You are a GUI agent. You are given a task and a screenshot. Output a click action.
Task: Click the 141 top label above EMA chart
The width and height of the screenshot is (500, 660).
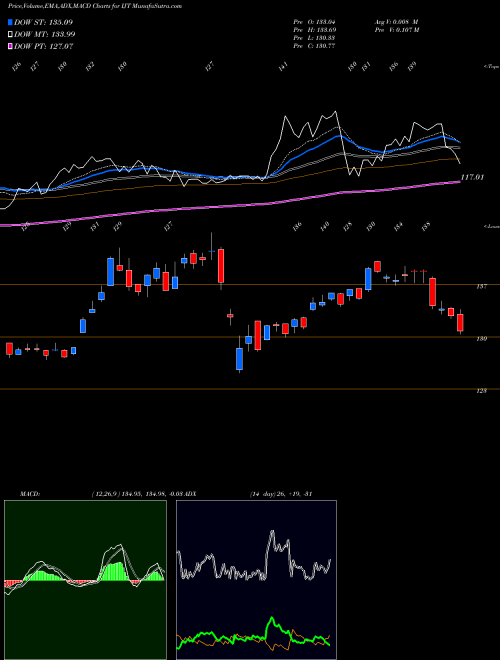pyautogui.click(x=283, y=67)
